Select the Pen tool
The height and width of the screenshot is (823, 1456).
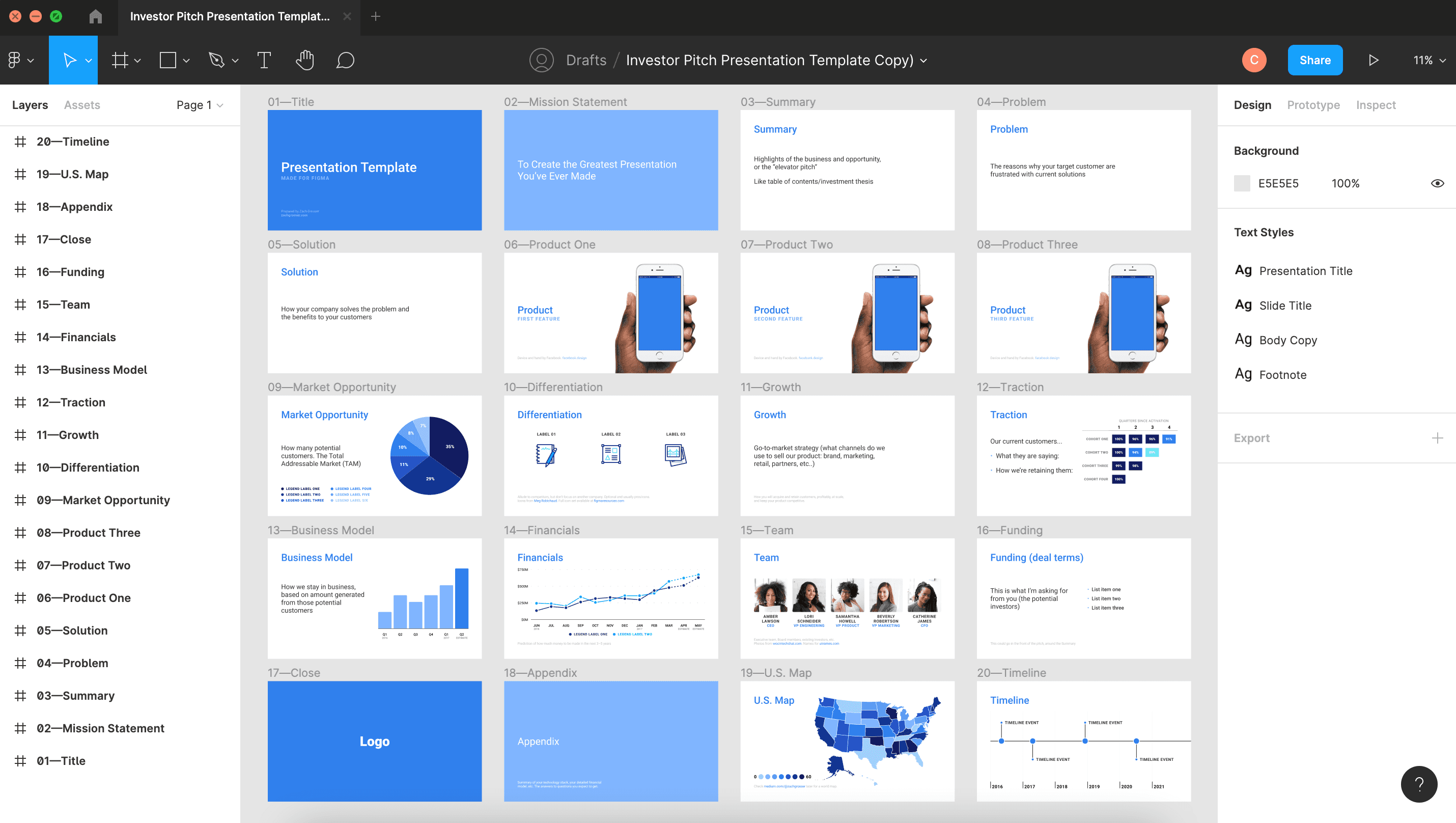pyautogui.click(x=216, y=60)
